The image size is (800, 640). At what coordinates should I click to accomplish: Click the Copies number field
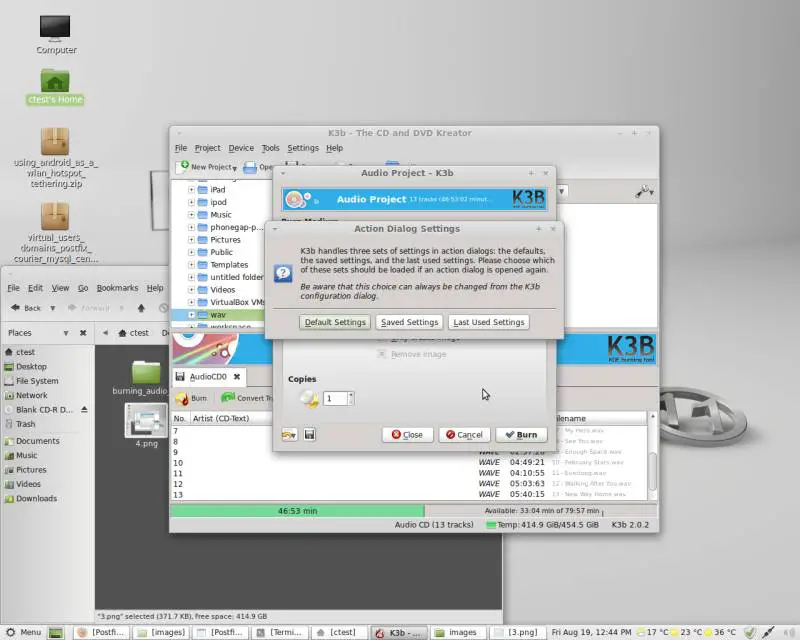click(x=335, y=398)
